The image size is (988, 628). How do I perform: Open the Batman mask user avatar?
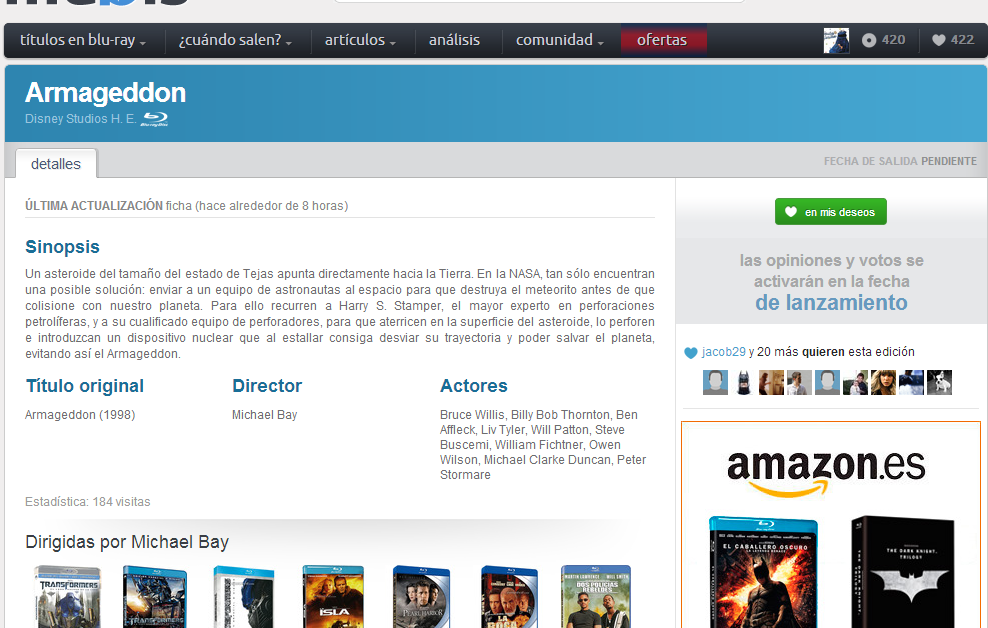744,382
